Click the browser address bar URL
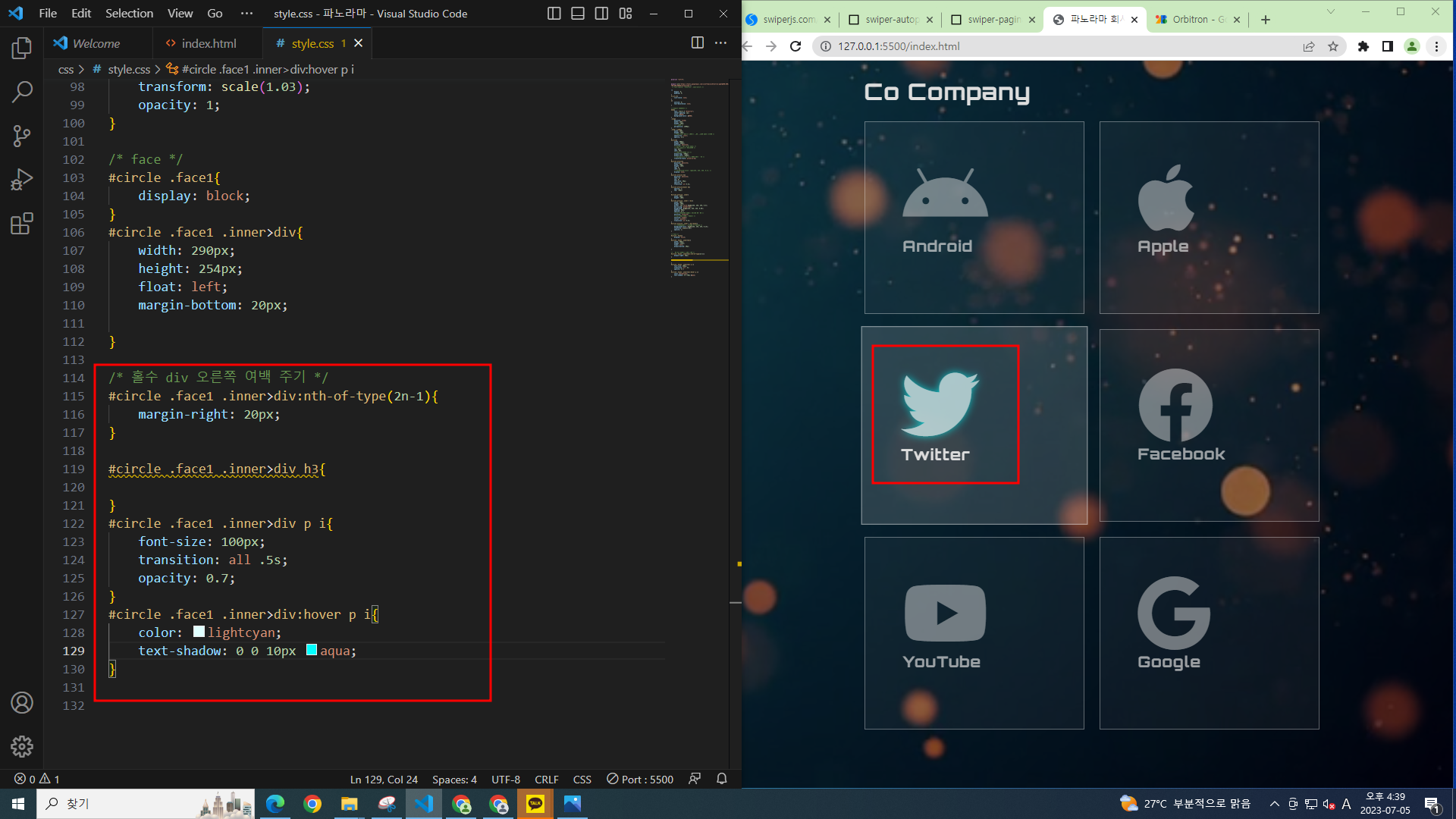The image size is (1456, 819). (899, 46)
